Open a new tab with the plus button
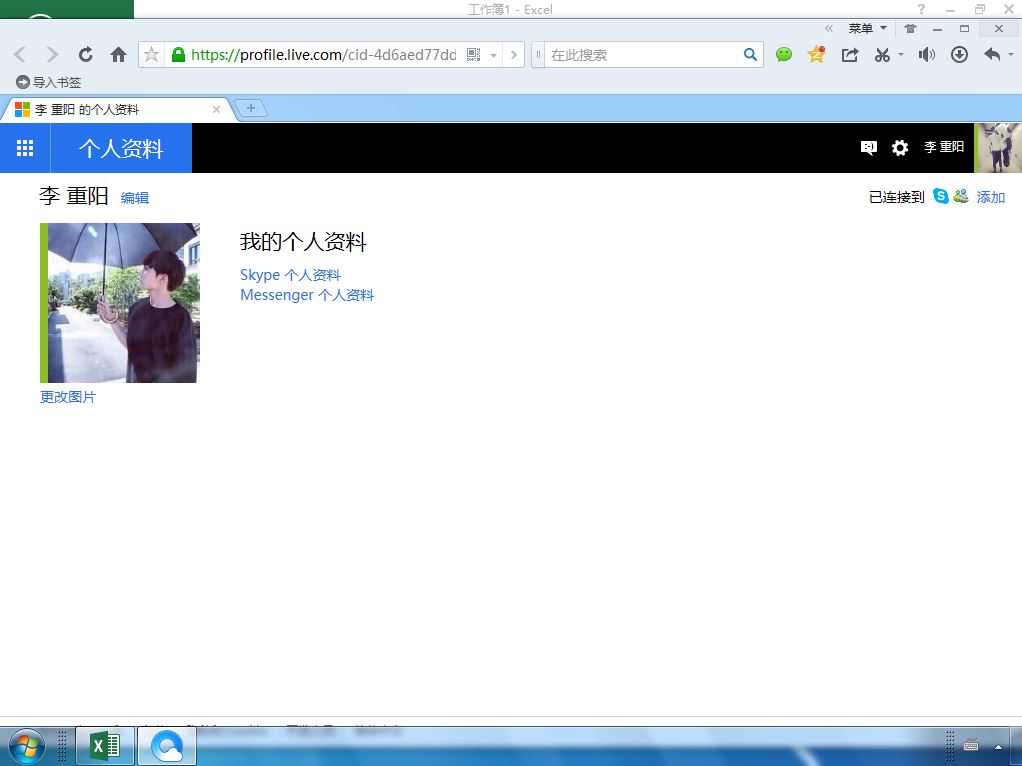Viewport: 1022px width, 766px height. [x=250, y=108]
